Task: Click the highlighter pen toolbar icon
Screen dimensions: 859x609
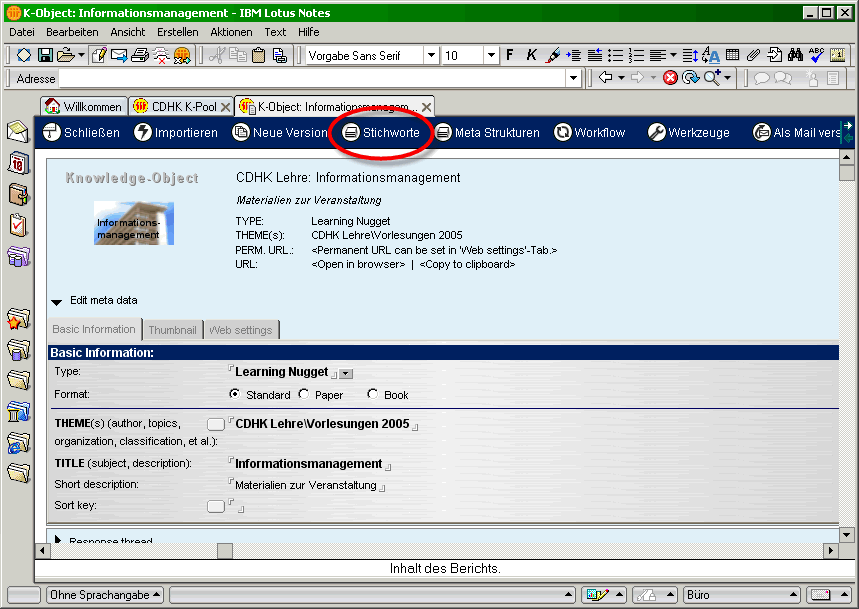Action: [x=553, y=55]
